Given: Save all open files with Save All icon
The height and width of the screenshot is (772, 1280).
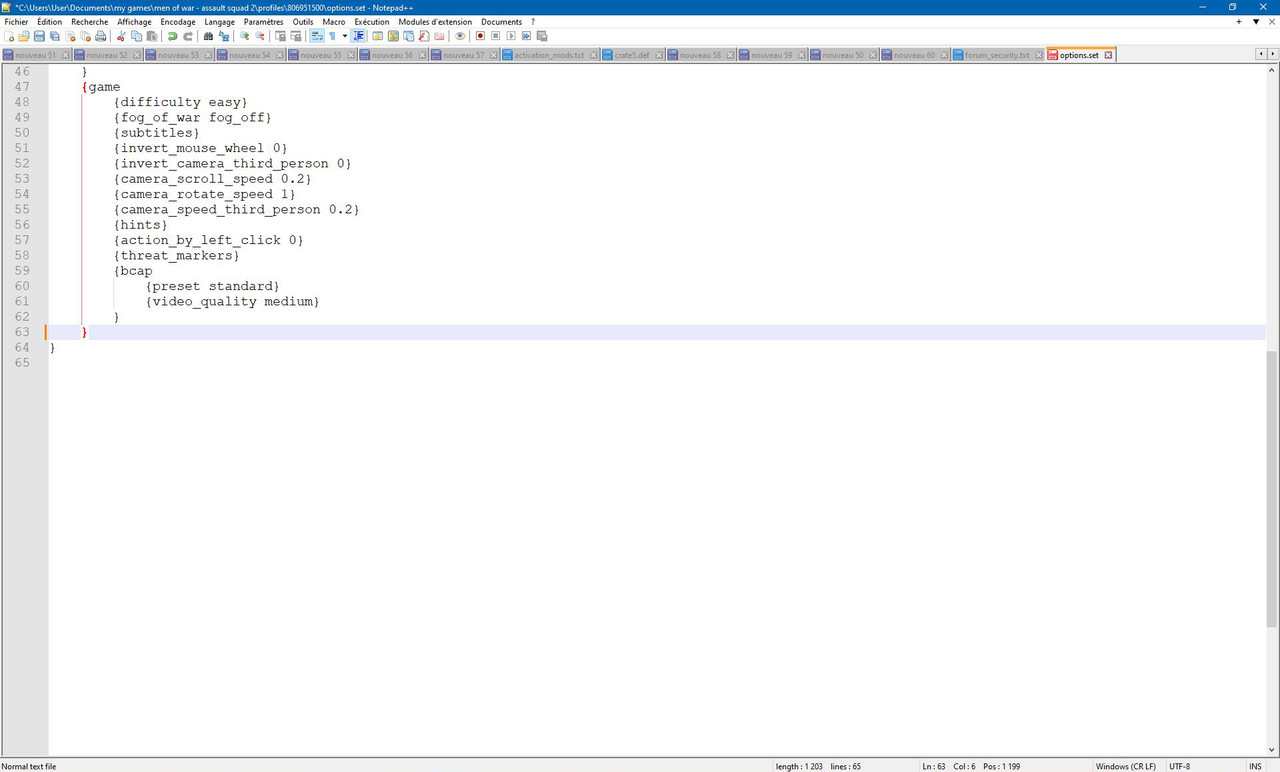Looking at the screenshot, I should [x=55, y=36].
